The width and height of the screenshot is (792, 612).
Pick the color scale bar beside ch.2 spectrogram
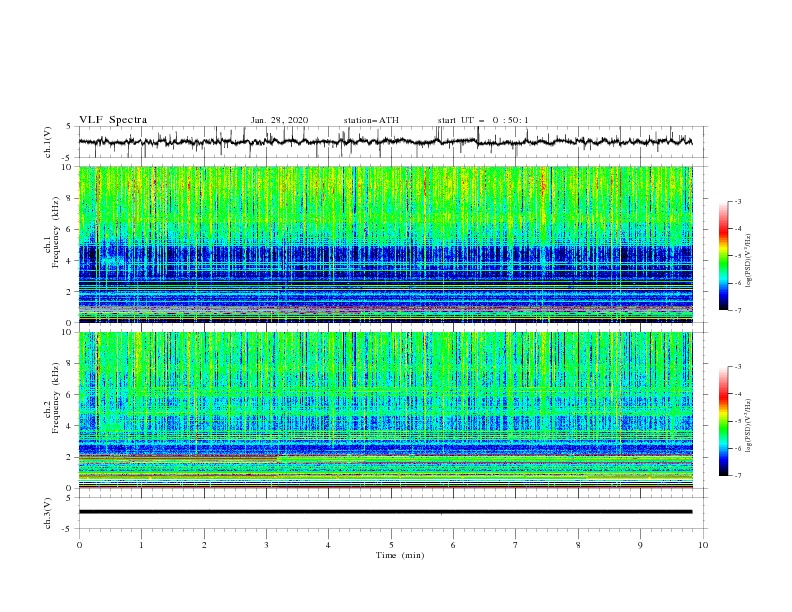pyautogui.click(x=724, y=421)
